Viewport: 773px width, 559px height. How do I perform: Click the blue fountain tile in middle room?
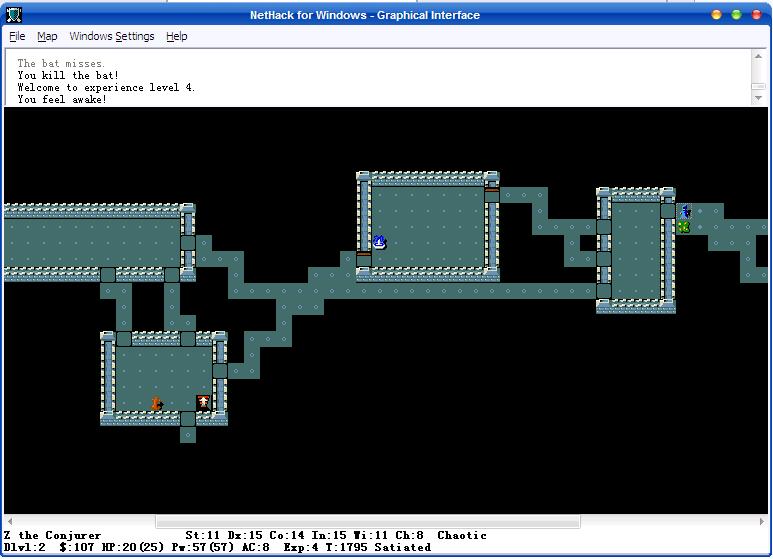(379, 242)
